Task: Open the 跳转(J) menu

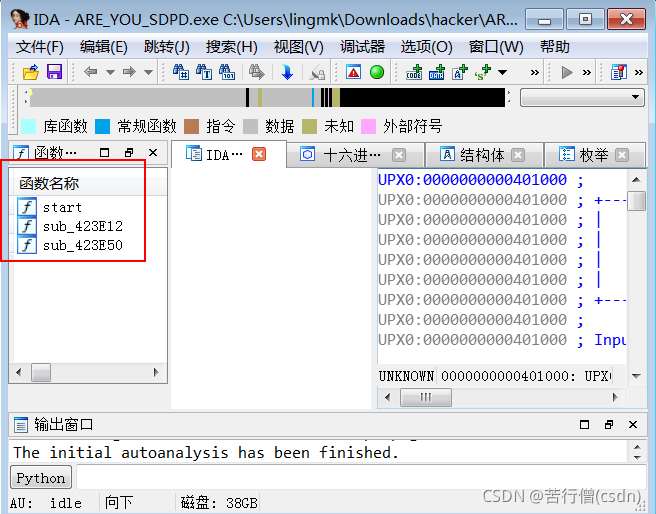Action: pyautogui.click(x=167, y=47)
